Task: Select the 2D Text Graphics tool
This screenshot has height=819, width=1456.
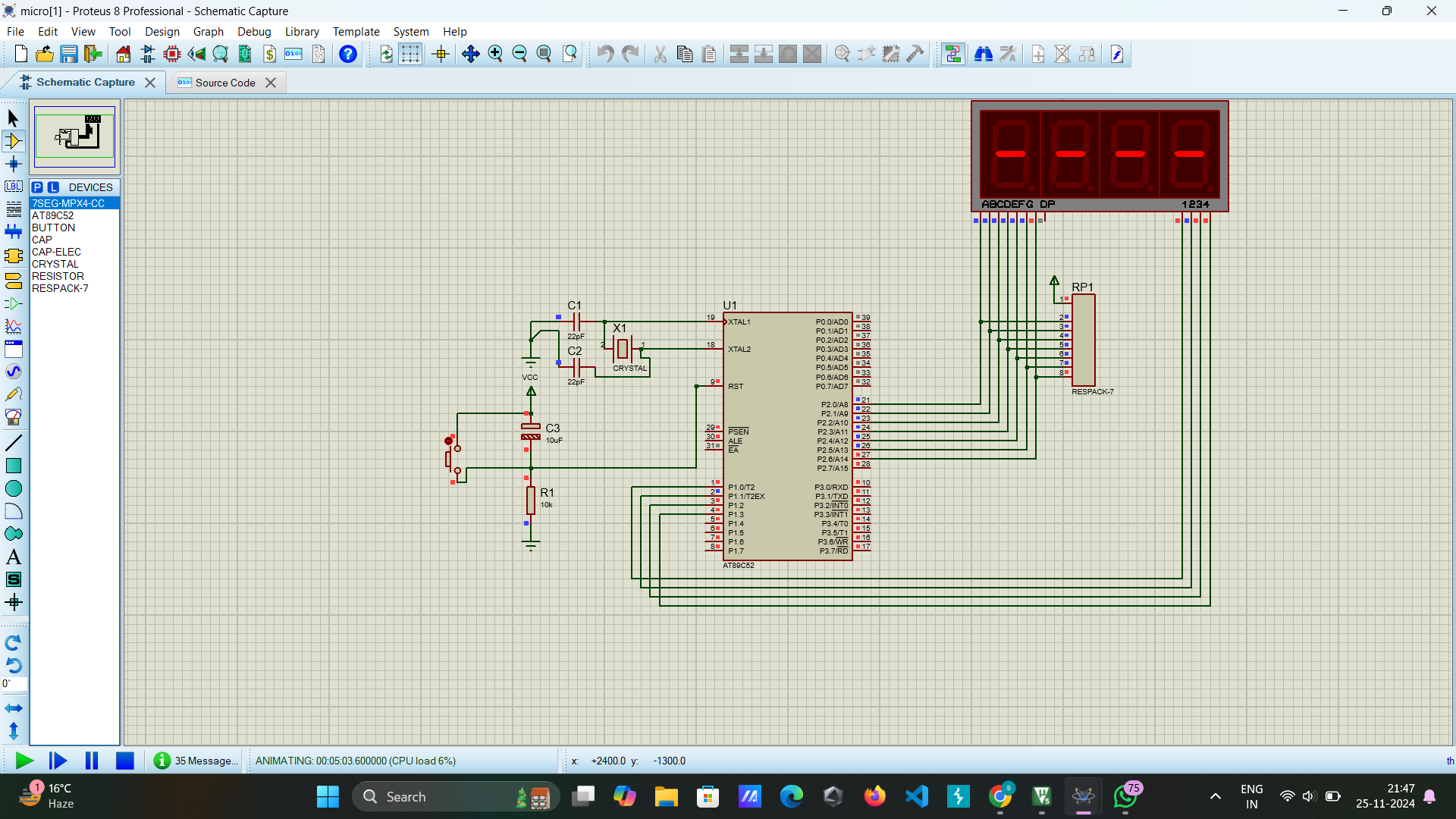Action: [x=13, y=557]
